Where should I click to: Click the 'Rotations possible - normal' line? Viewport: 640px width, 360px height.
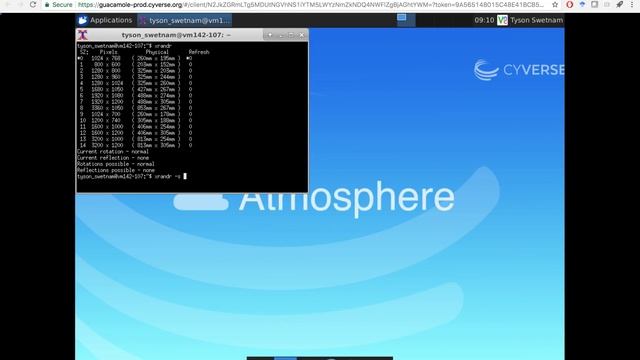(x=116, y=164)
